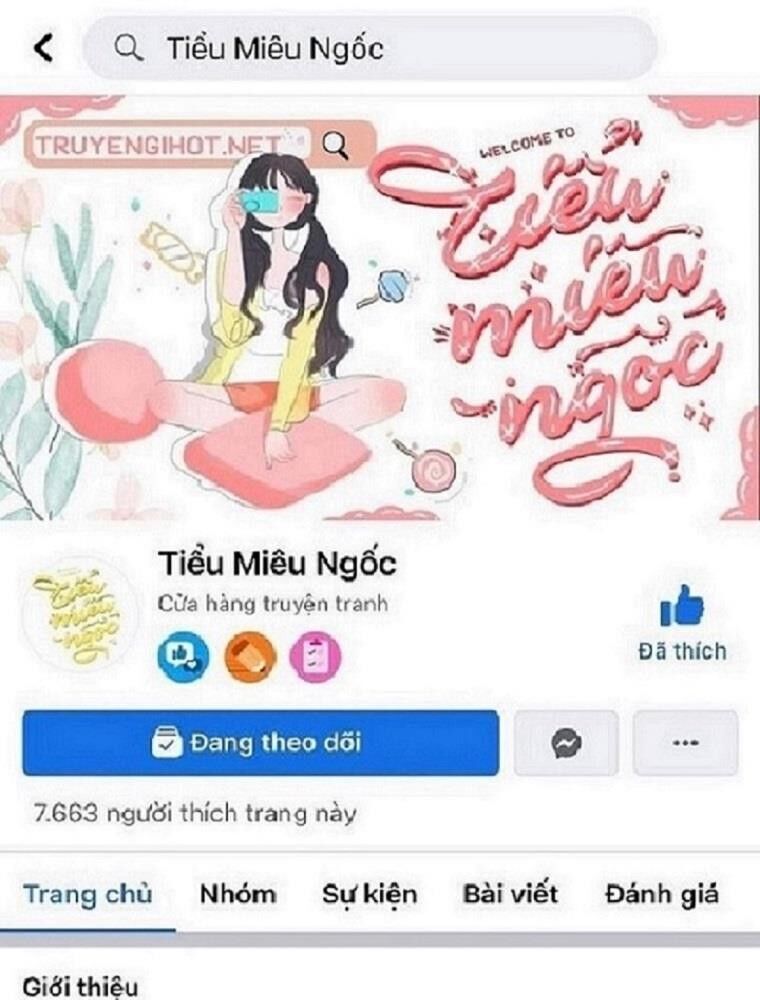Viewport: 760px width, 1000px height.
Task: Open the Messenger chat icon button
Action: (566, 743)
